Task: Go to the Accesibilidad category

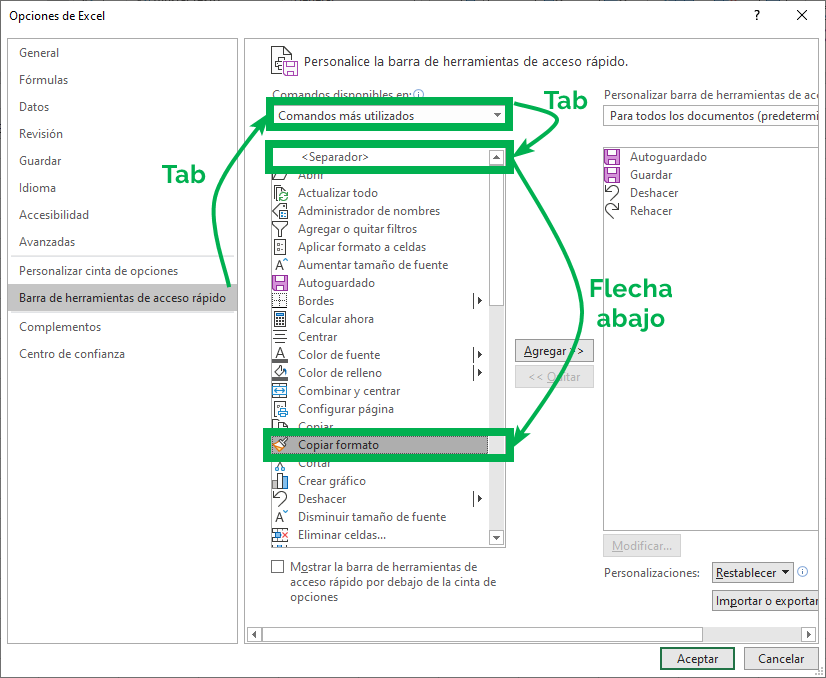Action: coord(122,214)
